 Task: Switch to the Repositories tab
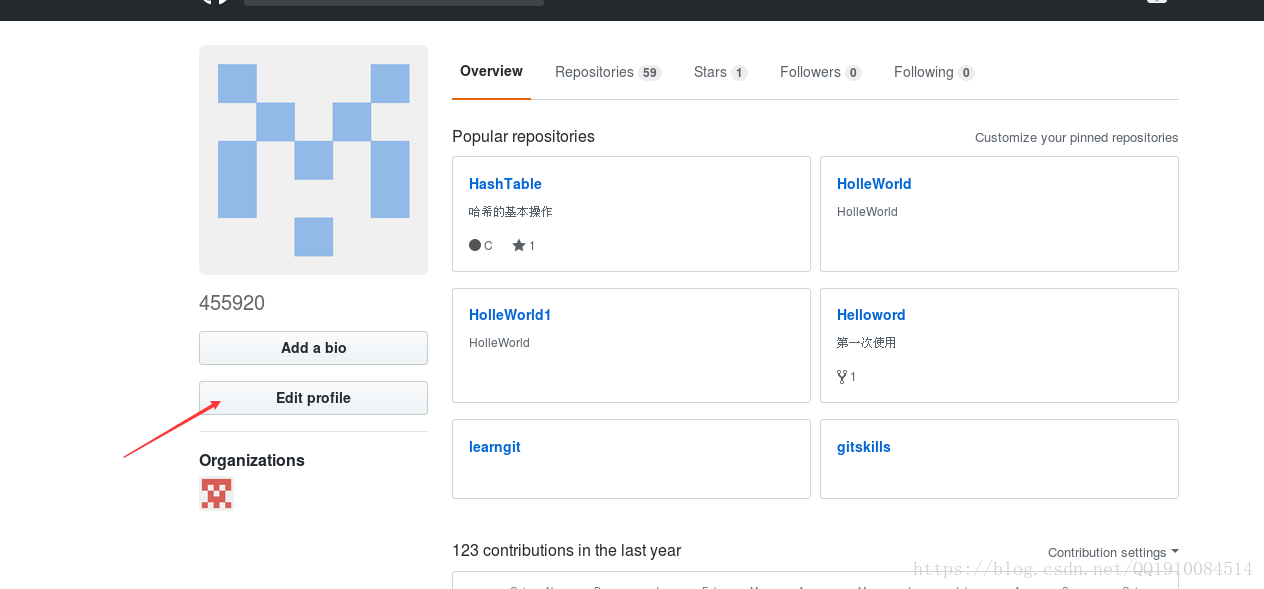click(x=597, y=72)
